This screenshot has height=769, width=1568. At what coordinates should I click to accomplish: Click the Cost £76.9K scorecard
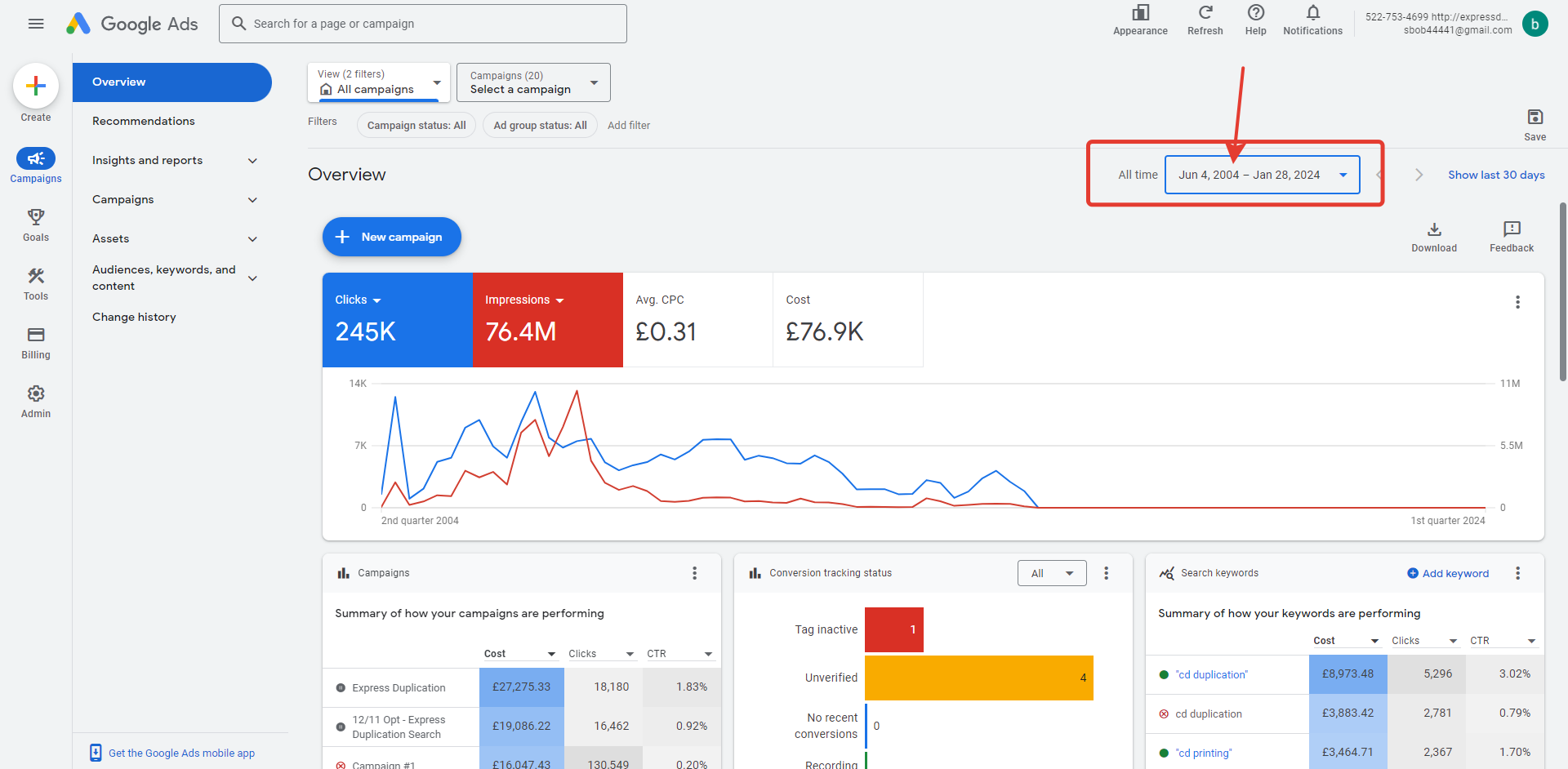(x=849, y=320)
